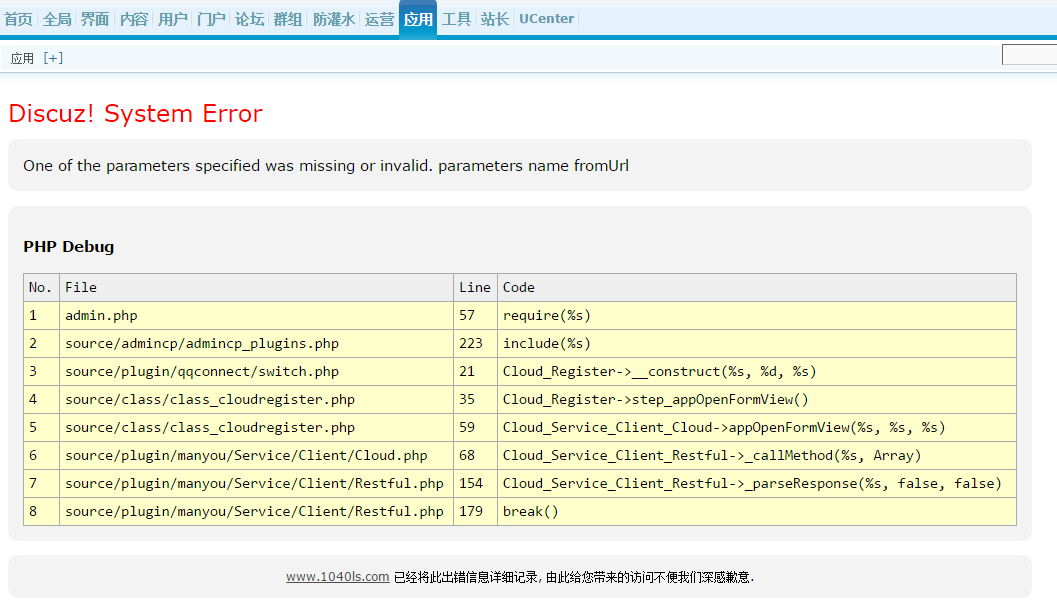This screenshot has height=606, width=1057.
Task: Click line number 179 cell
Action: click(475, 512)
